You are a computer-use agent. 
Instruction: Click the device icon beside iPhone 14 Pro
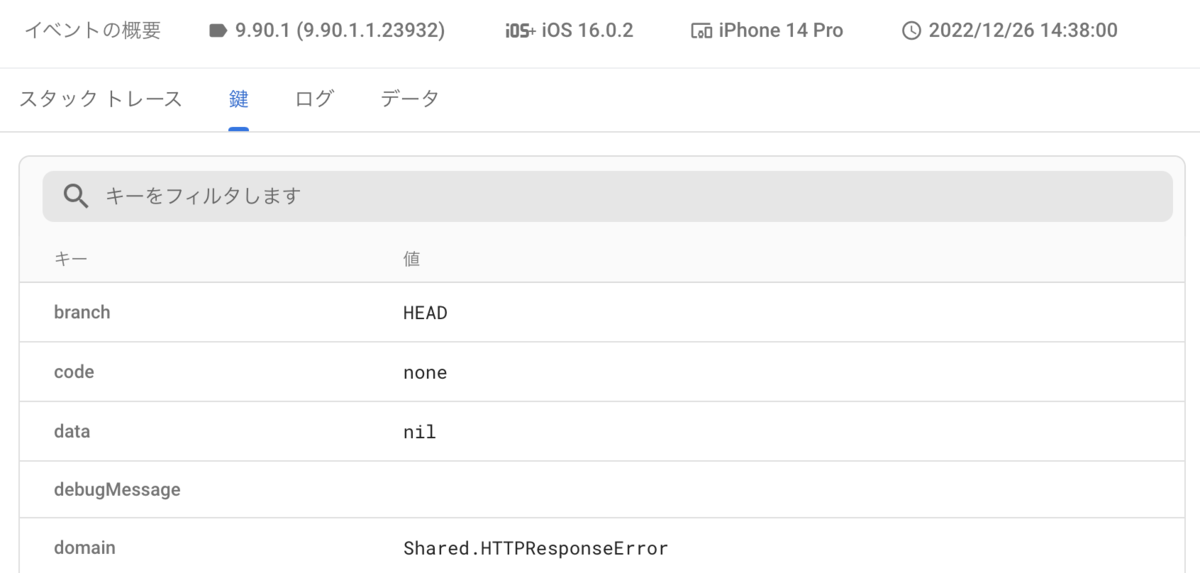tap(701, 31)
